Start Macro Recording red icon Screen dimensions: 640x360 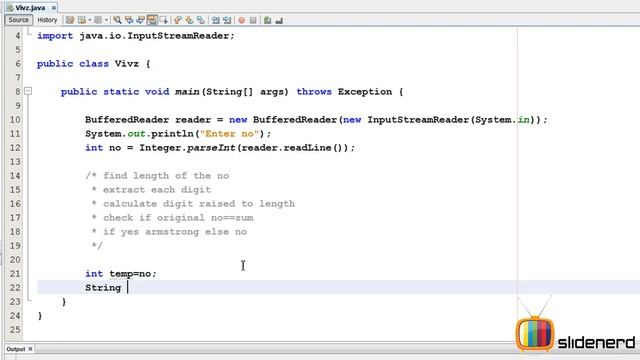point(242,20)
